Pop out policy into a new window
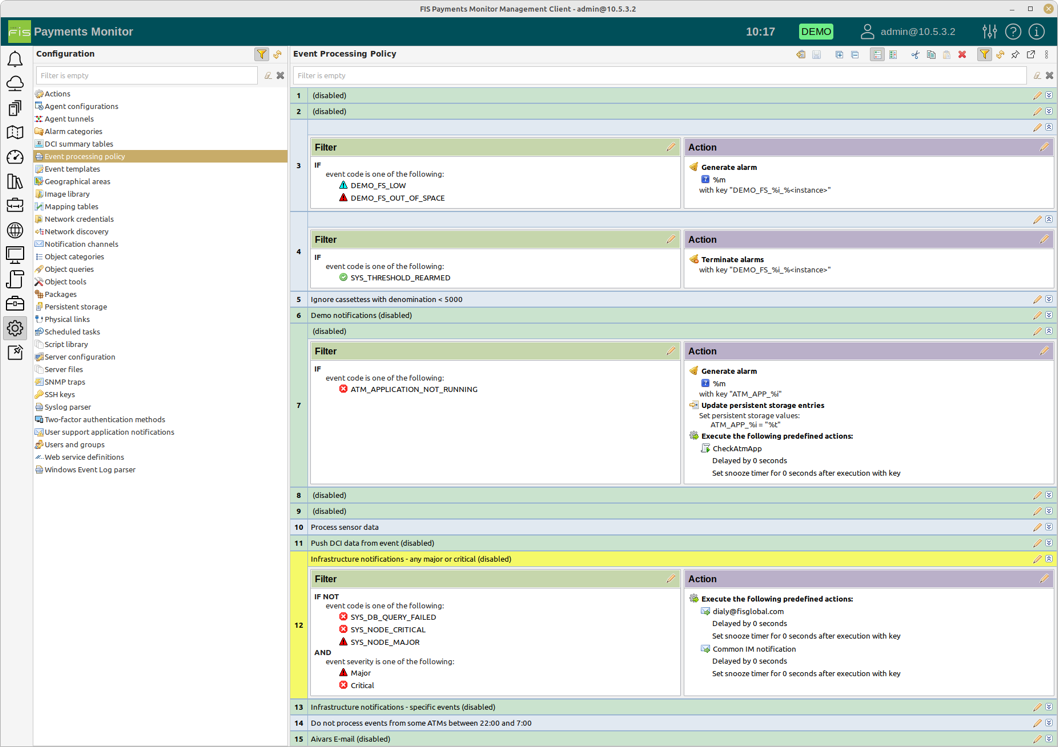Screen dimensions: 1058x747 (1030, 54)
